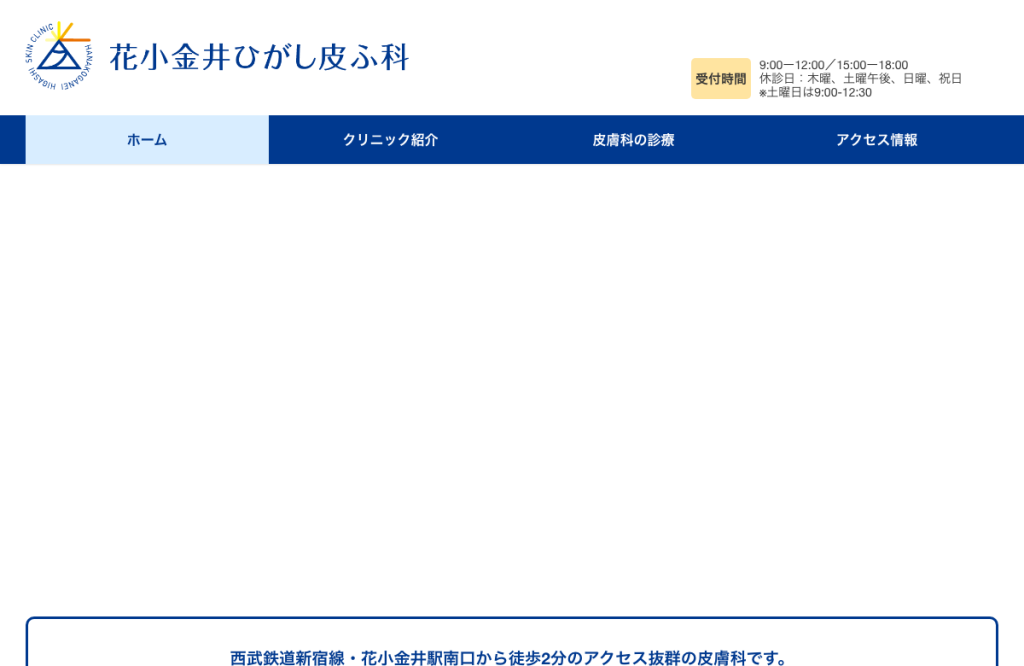Select the hours text 9:00ー12:00／15:00ー18:00

tap(833, 65)
